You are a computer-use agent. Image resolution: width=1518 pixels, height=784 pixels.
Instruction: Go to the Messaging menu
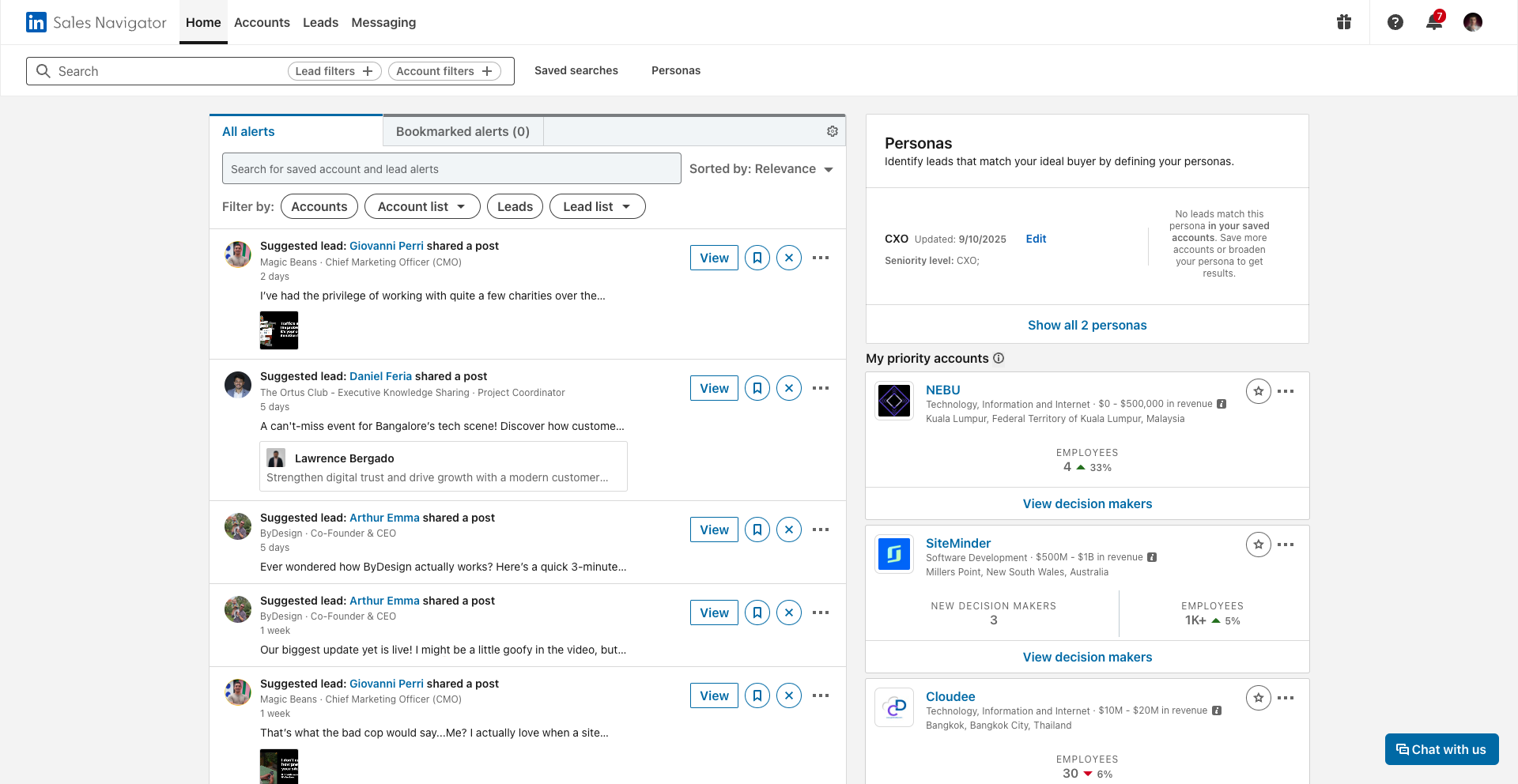pos(383,22)
